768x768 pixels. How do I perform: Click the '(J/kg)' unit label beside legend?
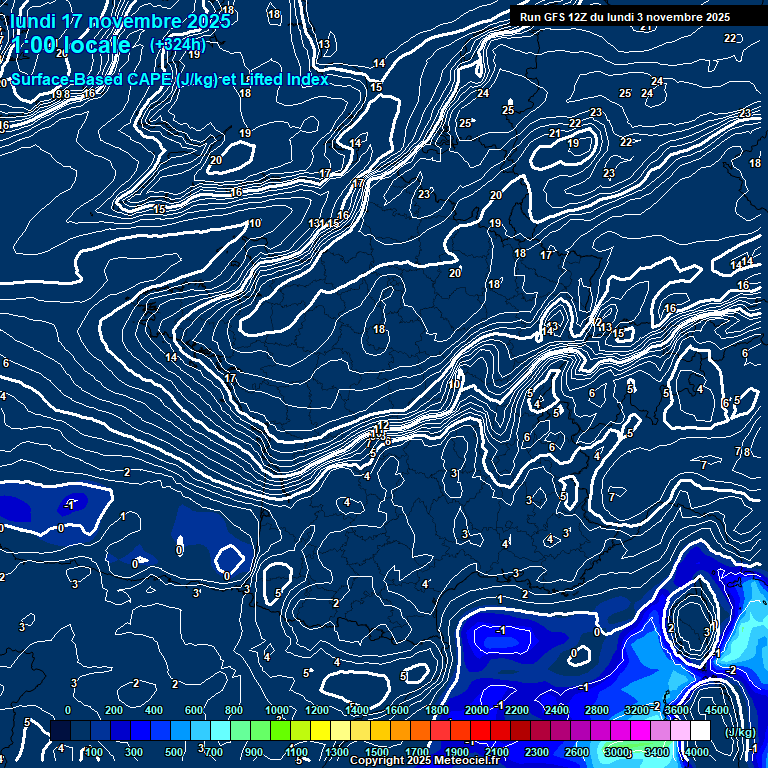[740, 732]
